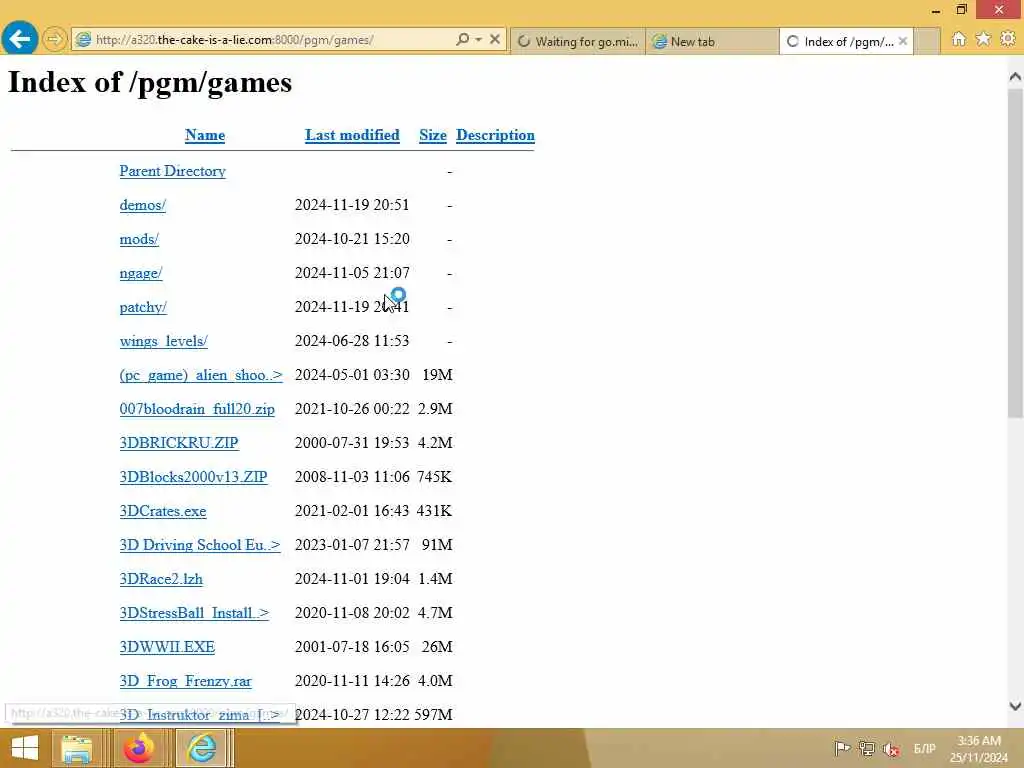Open the ngage/ folder
The width and height of the screenshot is (1024, 768).
(x=141, y=273)
